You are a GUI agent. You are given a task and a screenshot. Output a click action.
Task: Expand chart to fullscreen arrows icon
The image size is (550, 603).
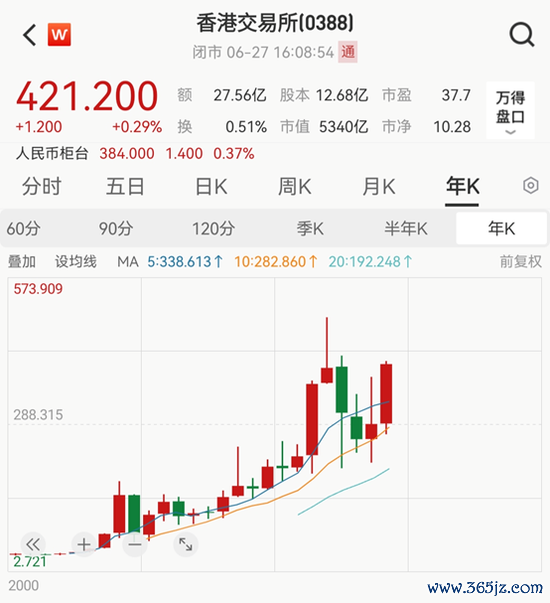tap(186, 545)
